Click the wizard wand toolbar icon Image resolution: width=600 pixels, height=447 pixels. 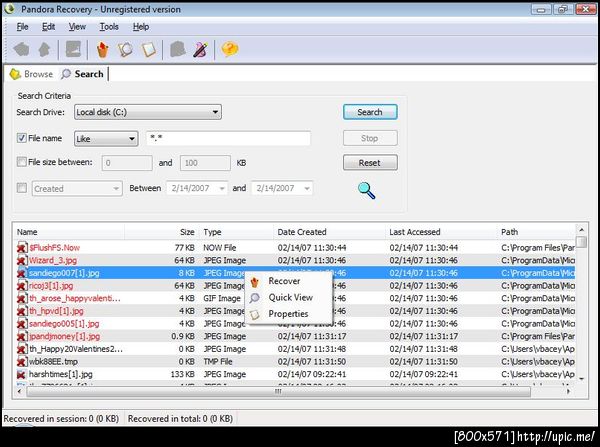click(x=201, y=49)
